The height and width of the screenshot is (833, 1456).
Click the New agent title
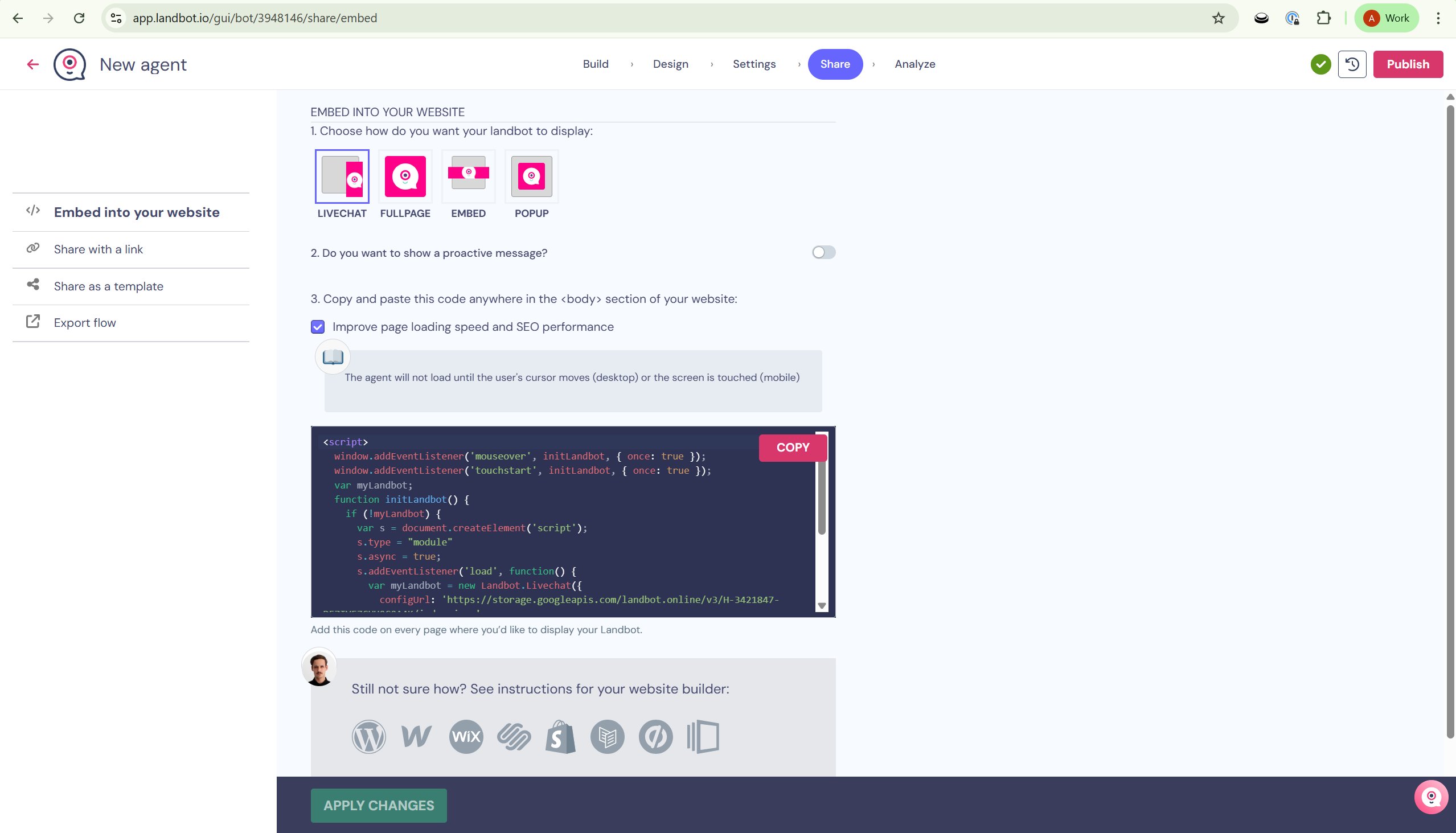pos(143,64)
